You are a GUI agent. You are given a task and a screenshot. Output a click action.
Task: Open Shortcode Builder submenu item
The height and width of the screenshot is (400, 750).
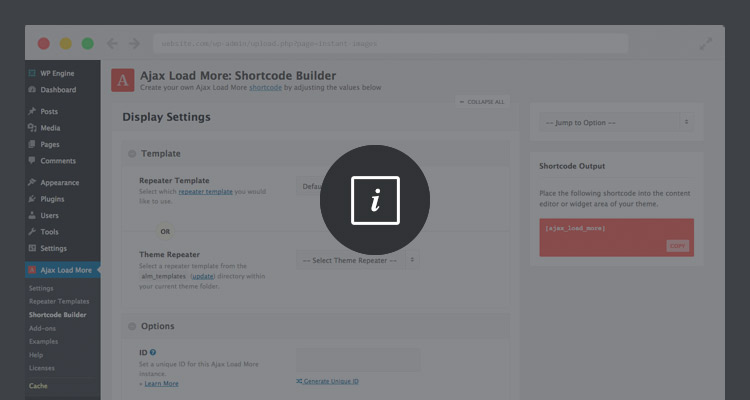click(x=57, y=315)
